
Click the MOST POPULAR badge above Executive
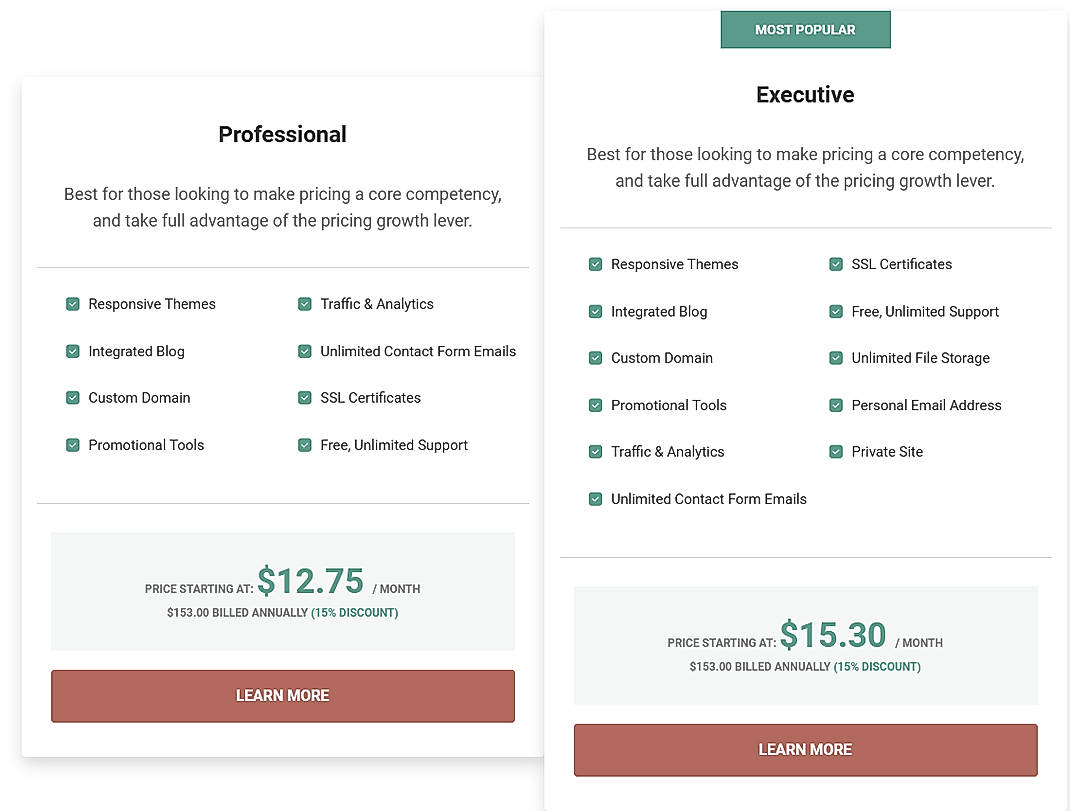tap(805, 29)
